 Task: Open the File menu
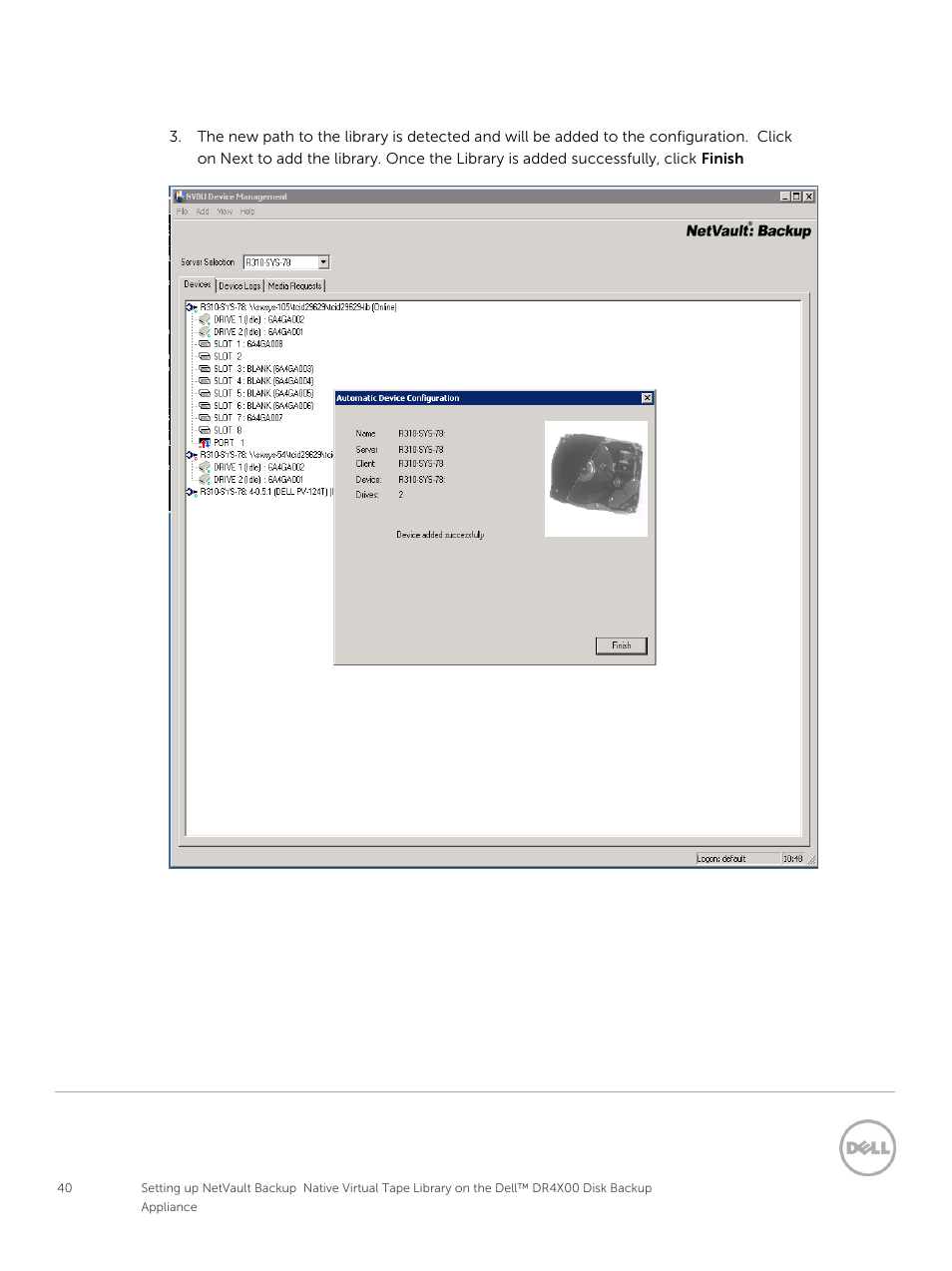coord(182,212)
